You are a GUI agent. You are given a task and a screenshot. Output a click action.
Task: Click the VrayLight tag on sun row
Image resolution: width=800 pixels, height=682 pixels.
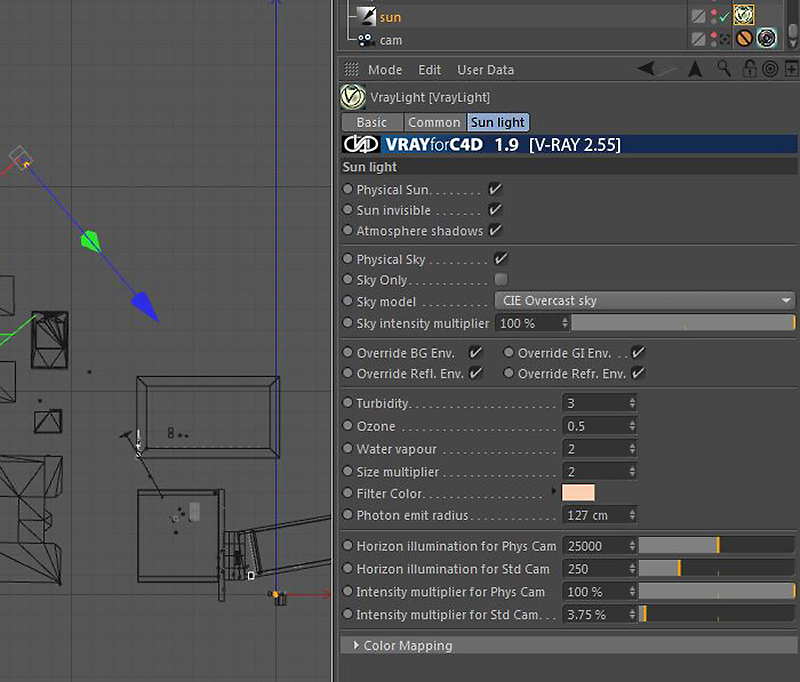click(744, 15)
